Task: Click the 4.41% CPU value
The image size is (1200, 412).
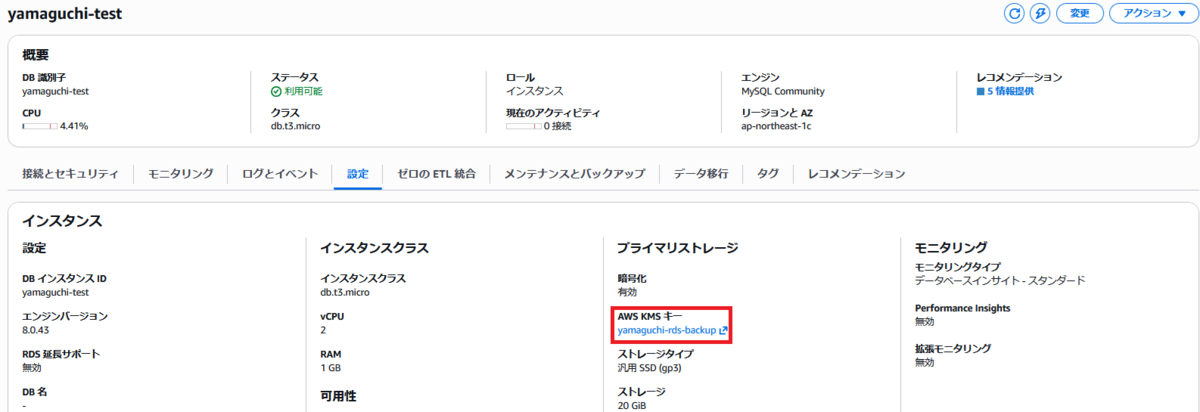Action: coord(74,127)
